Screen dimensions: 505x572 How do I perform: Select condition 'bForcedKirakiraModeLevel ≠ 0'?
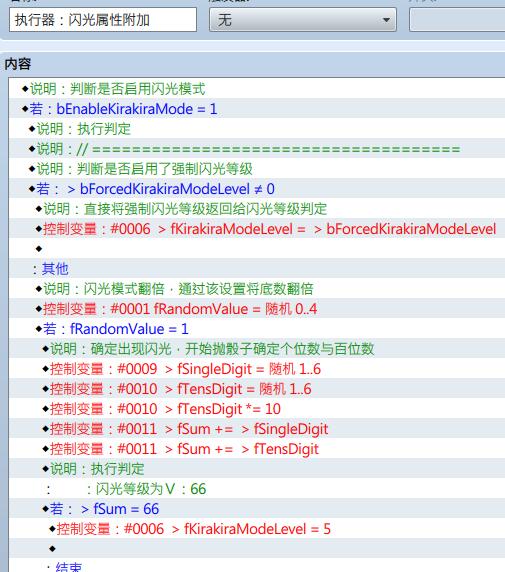257,189
